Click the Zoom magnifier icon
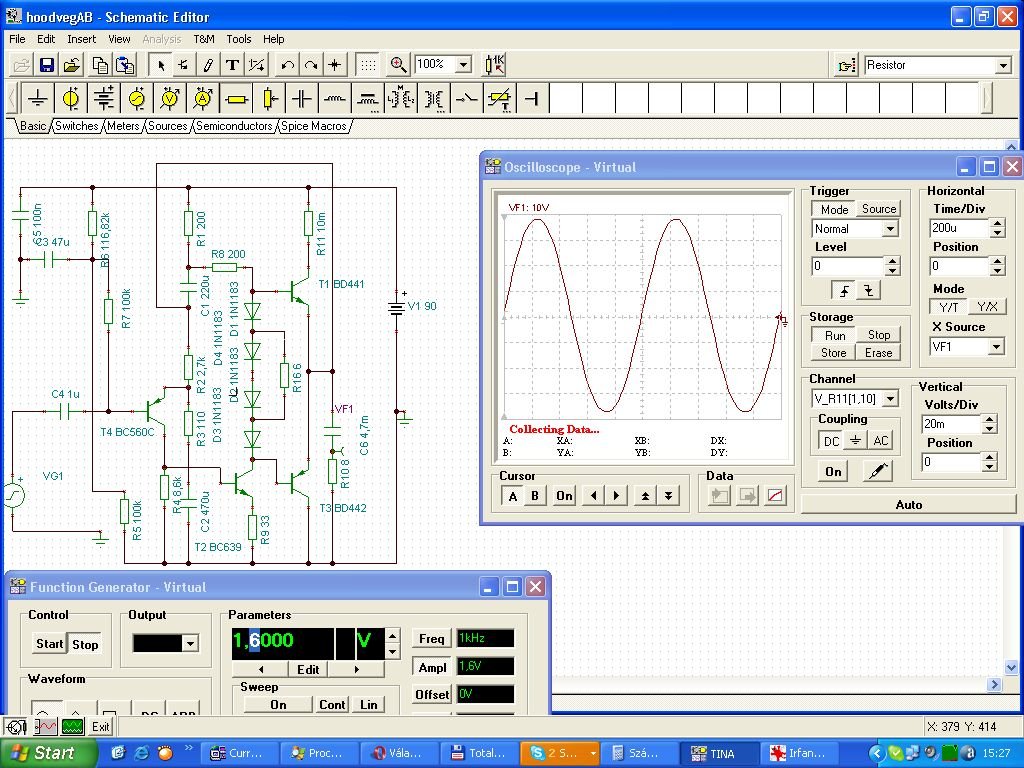 (398, 65)
